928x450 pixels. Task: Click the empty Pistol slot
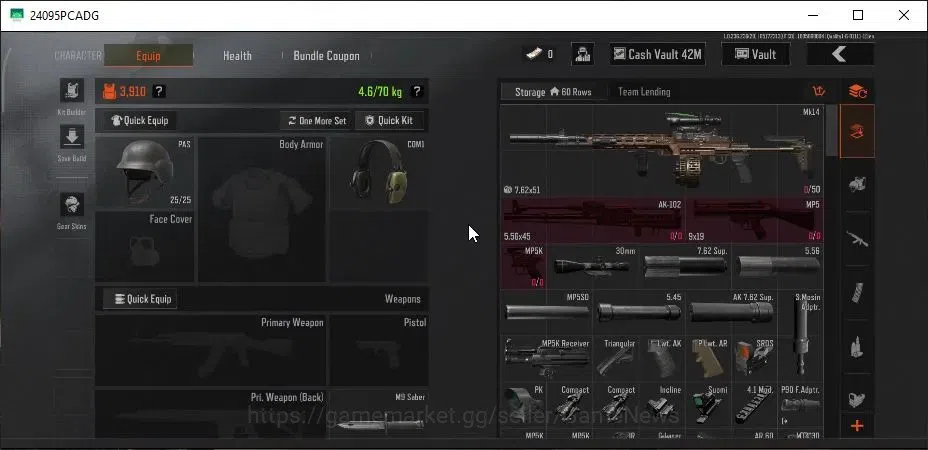[379, 351]
